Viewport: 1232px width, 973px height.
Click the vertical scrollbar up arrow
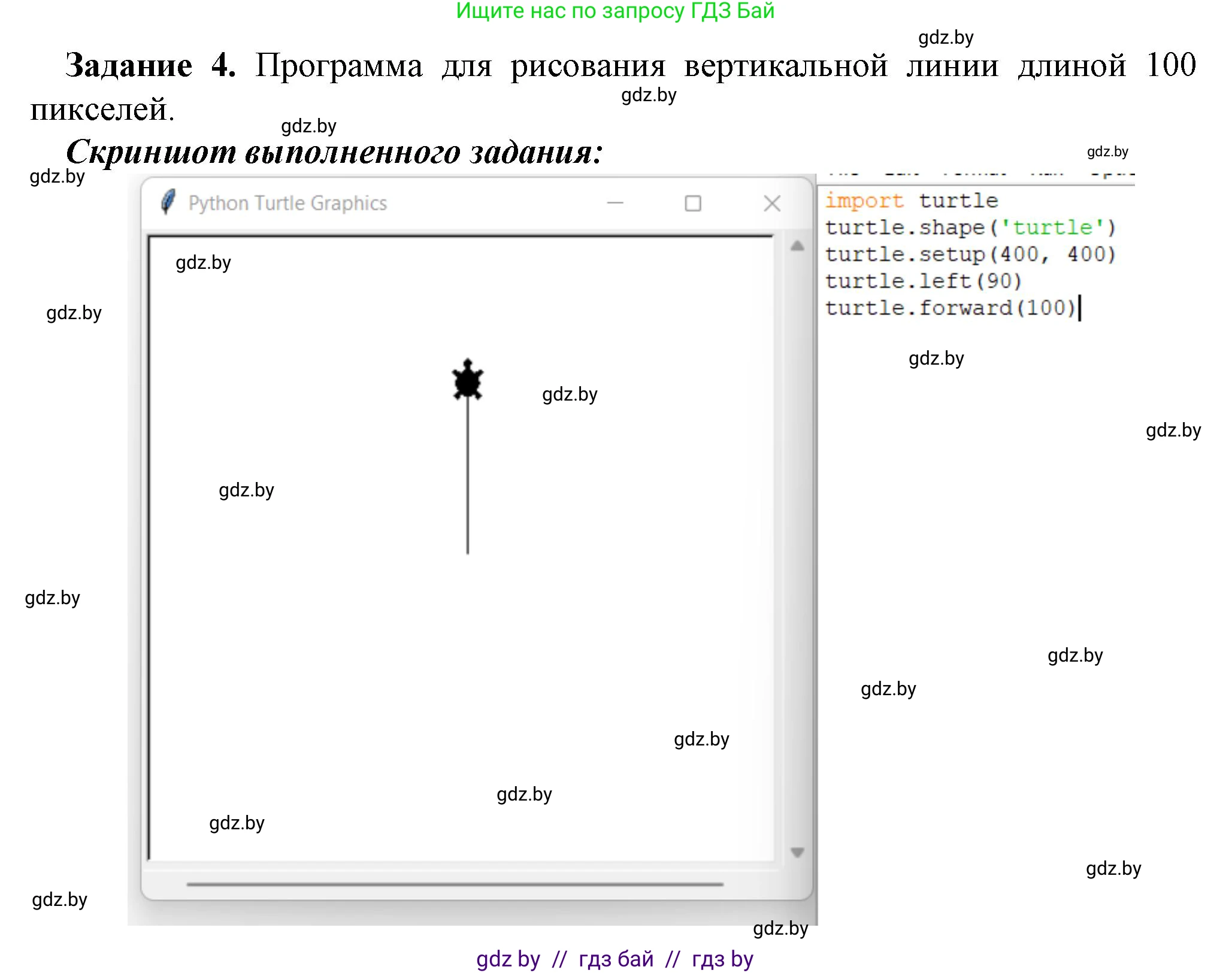tap(797, 246)
